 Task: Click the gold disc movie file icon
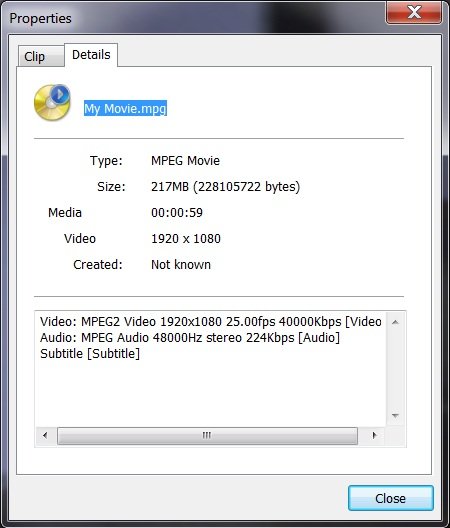pos(52,102)
